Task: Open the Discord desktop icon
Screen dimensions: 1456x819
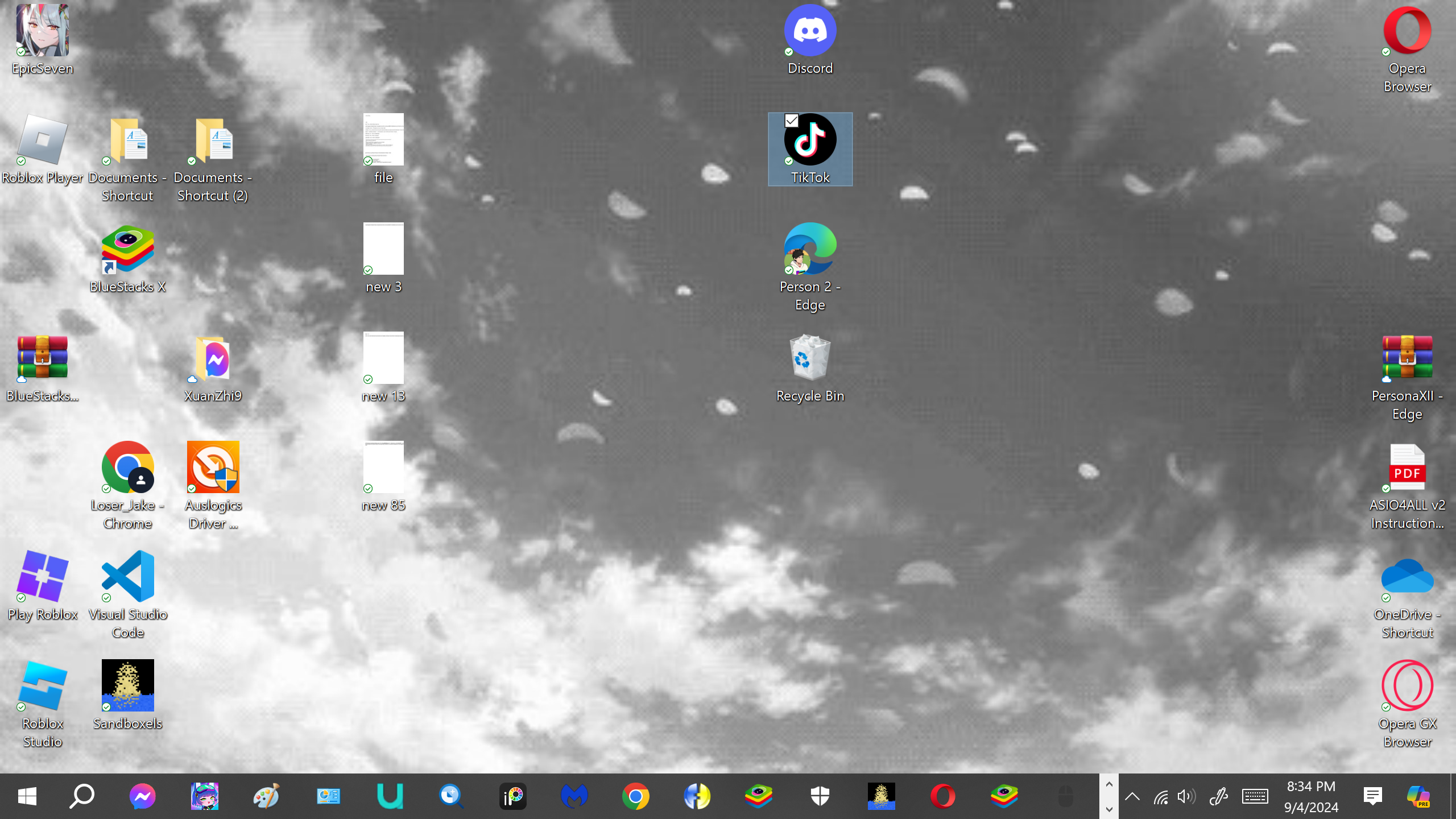Action: tap(810, 31)
